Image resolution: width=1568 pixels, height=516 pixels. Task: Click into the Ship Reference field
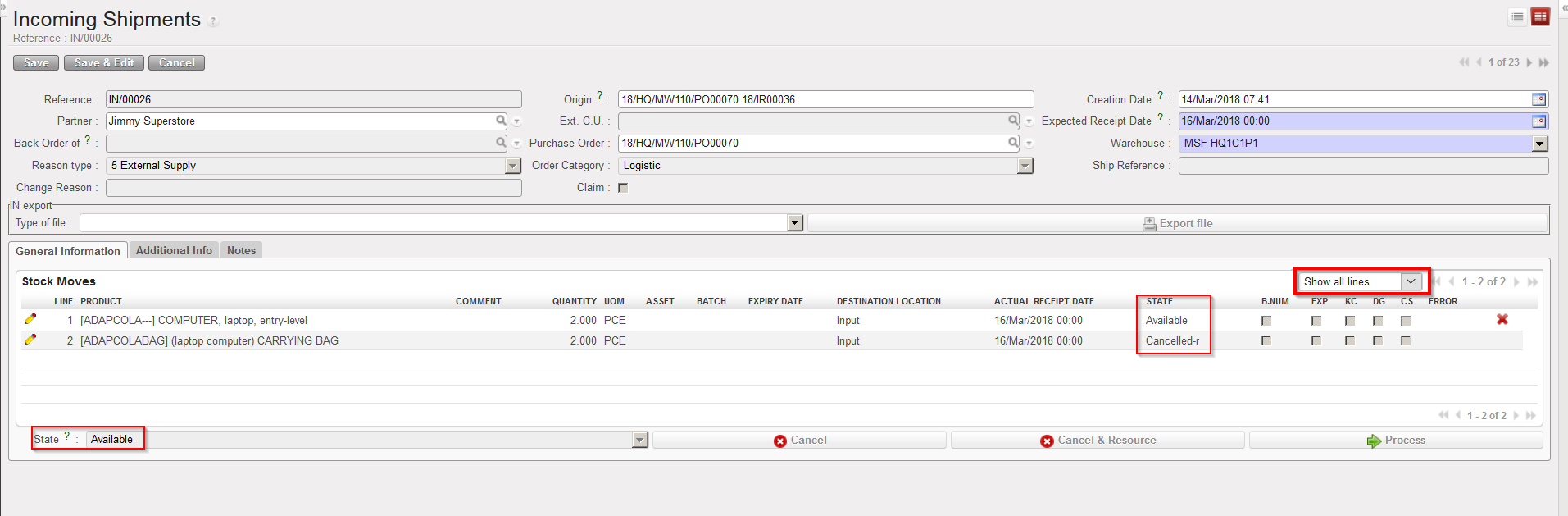coord(1362,166)
